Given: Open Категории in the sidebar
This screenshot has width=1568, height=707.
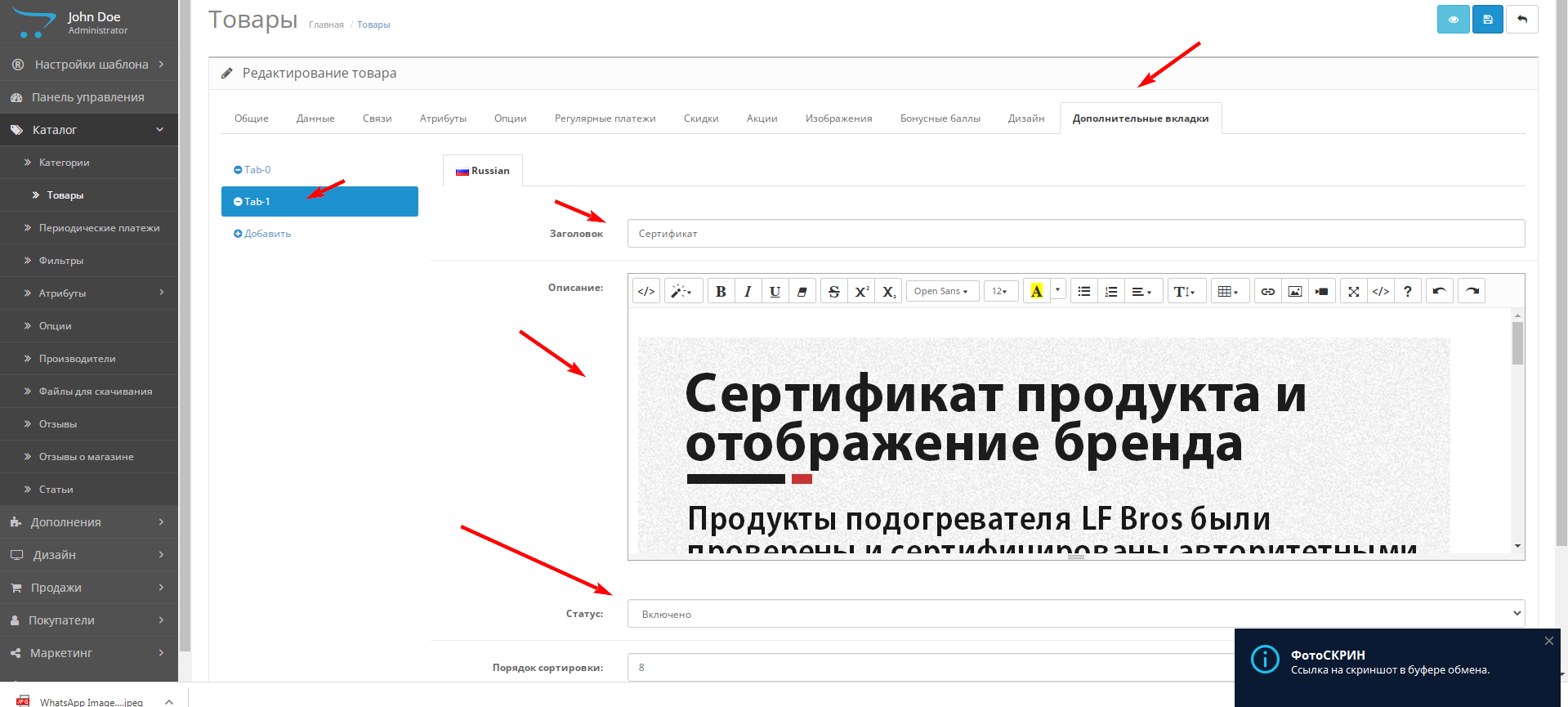Looking at the screenshot, I should click(89, 163).
